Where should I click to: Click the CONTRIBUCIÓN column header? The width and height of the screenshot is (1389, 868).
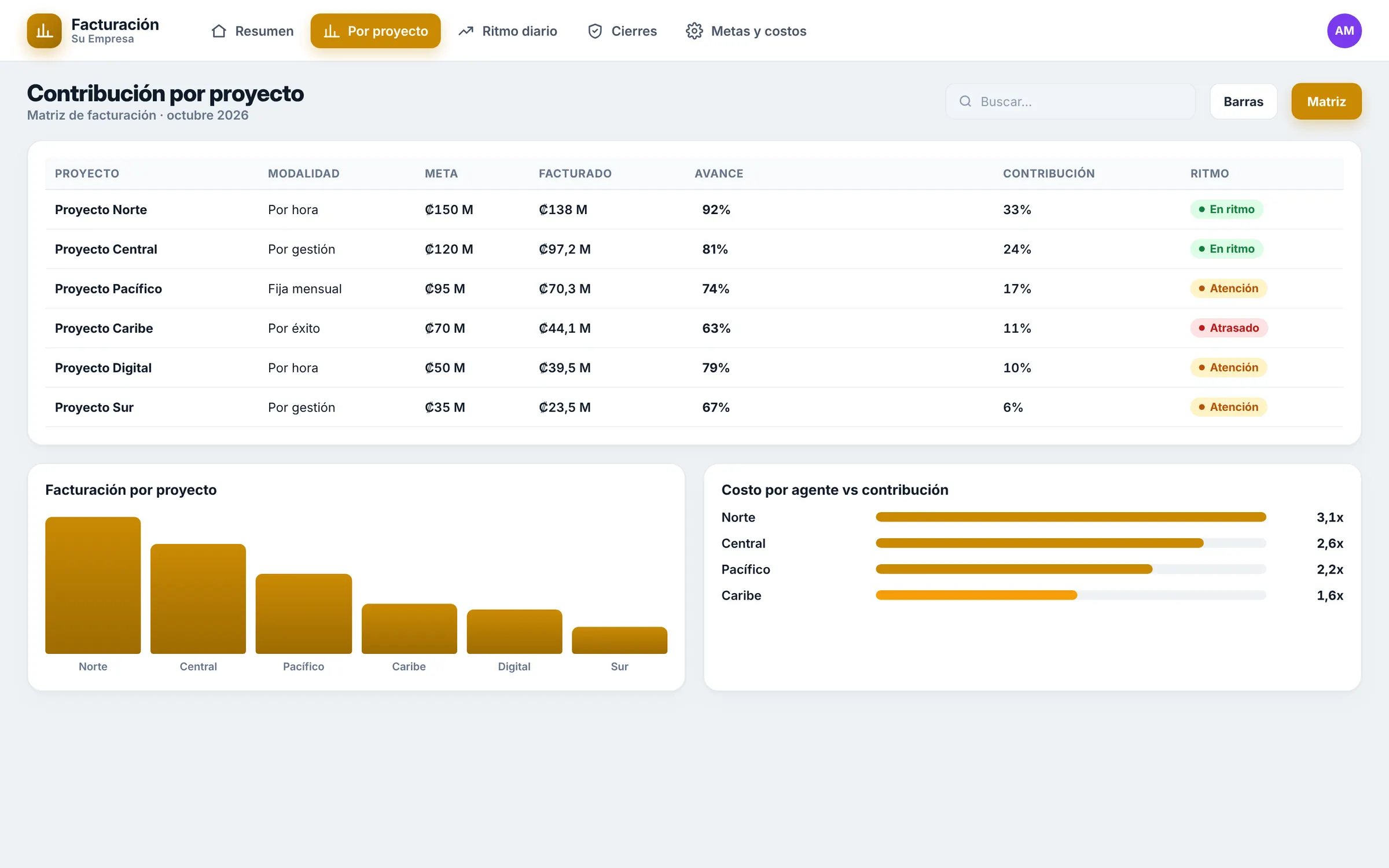1049,174
